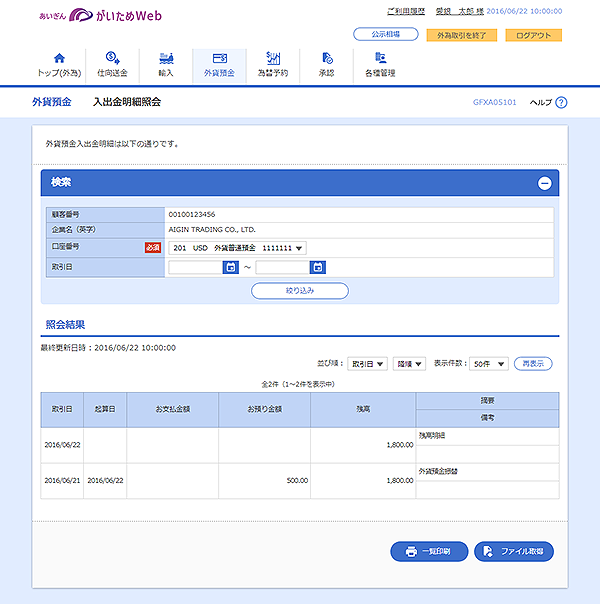Open the 口座番号 account dropdown
Screen dimensions: 600x604
(237, 248)
